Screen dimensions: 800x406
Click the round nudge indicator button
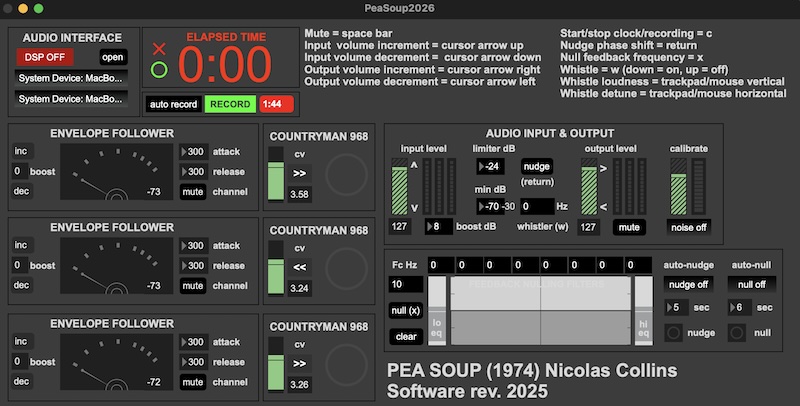(674, 331)
